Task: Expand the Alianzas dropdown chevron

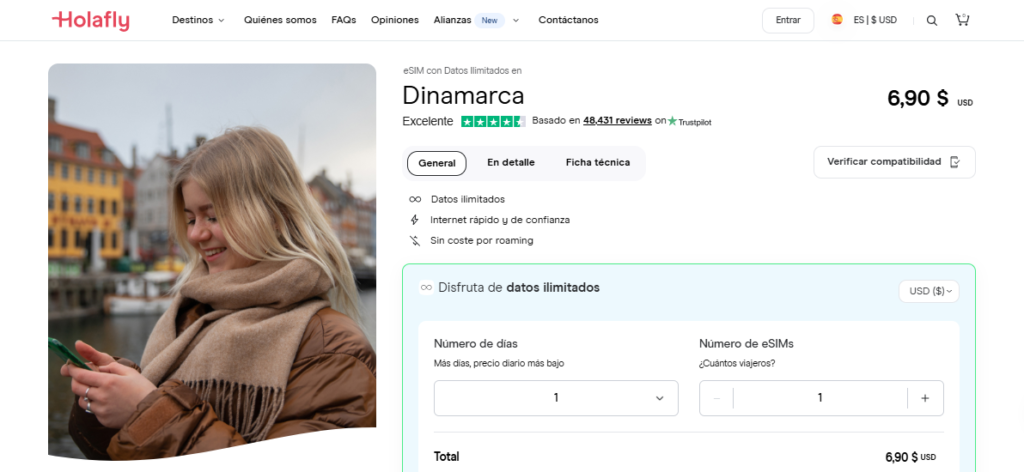Action: coord(516,20)
